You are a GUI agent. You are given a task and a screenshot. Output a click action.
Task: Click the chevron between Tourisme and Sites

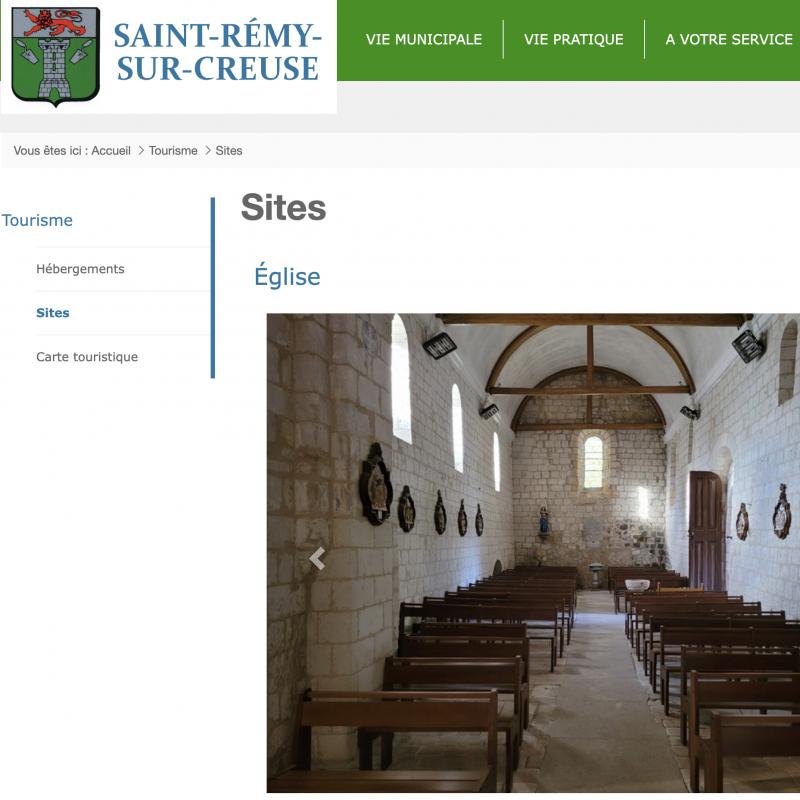(x=207, y=151)
